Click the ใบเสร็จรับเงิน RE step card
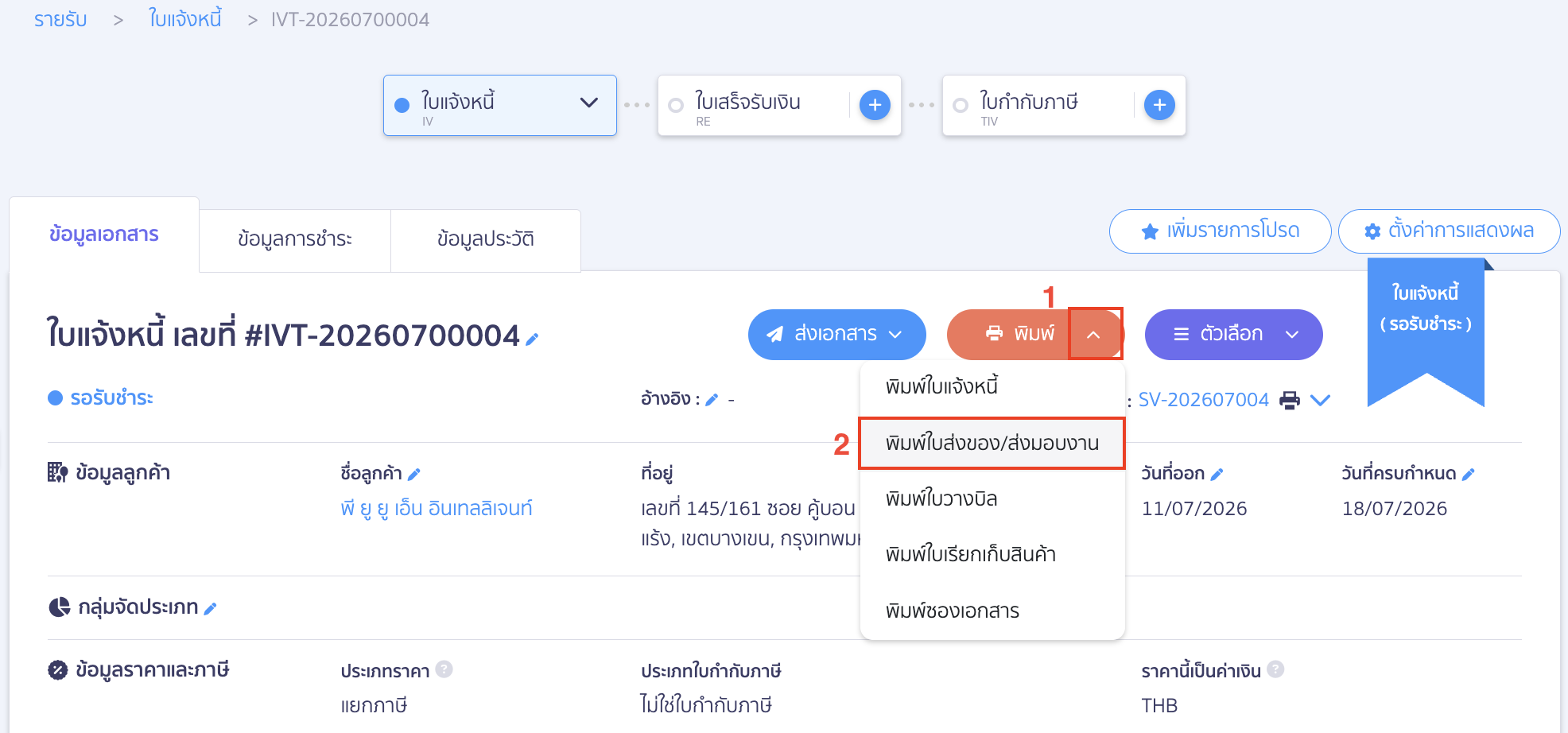Screen dimensions: 1568x733 (x=779, y=105)
